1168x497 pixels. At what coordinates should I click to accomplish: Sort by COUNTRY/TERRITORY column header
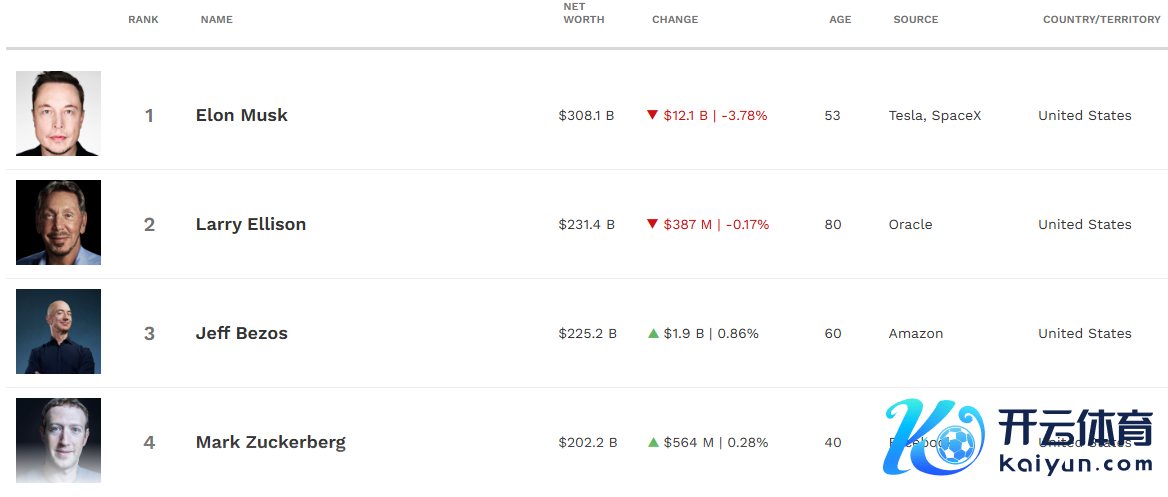(x=1101, y=20)
